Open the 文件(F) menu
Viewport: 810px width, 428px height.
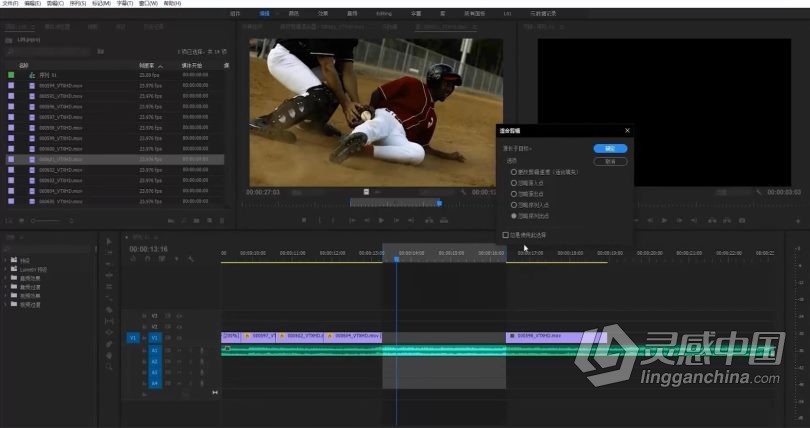[10, 3]
